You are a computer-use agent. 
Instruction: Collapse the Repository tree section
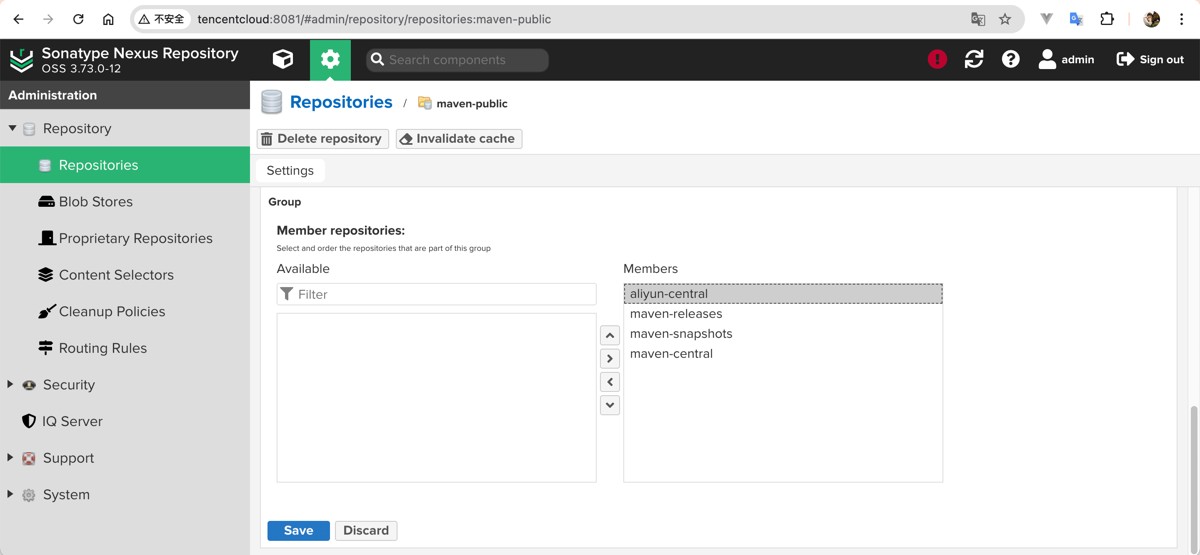pos(12,129)
